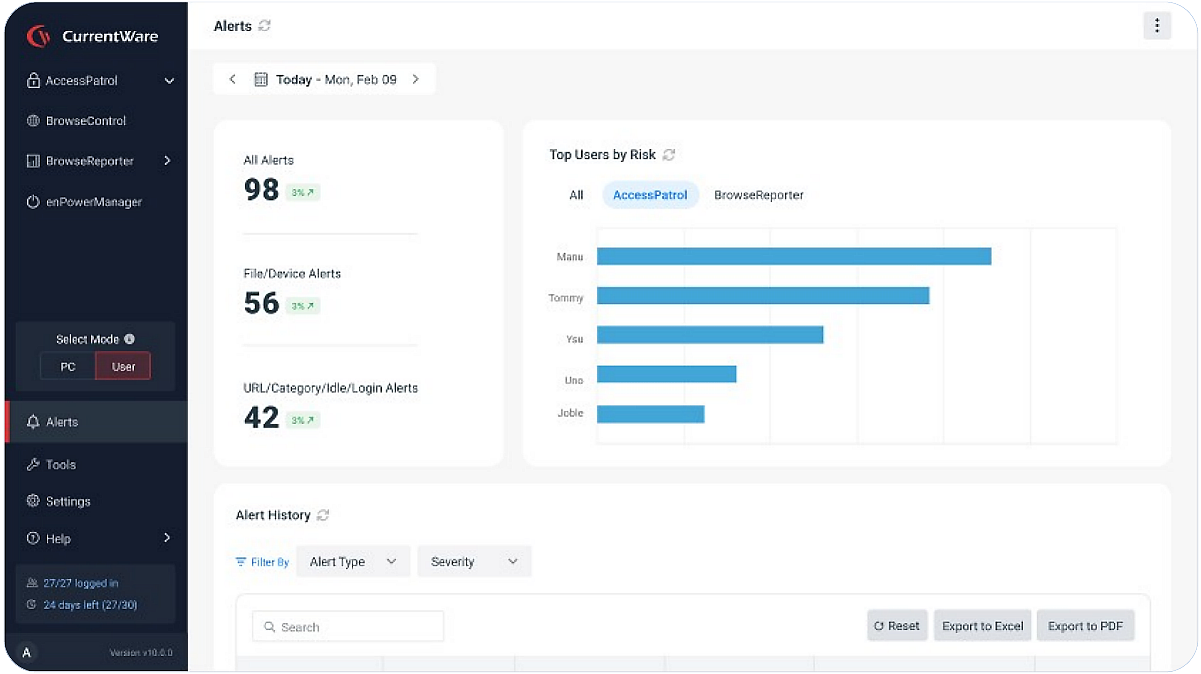Open Settings using the gear icon
Image resolution: width=1201 pixels, height=674 pixels.
point(33,502)
